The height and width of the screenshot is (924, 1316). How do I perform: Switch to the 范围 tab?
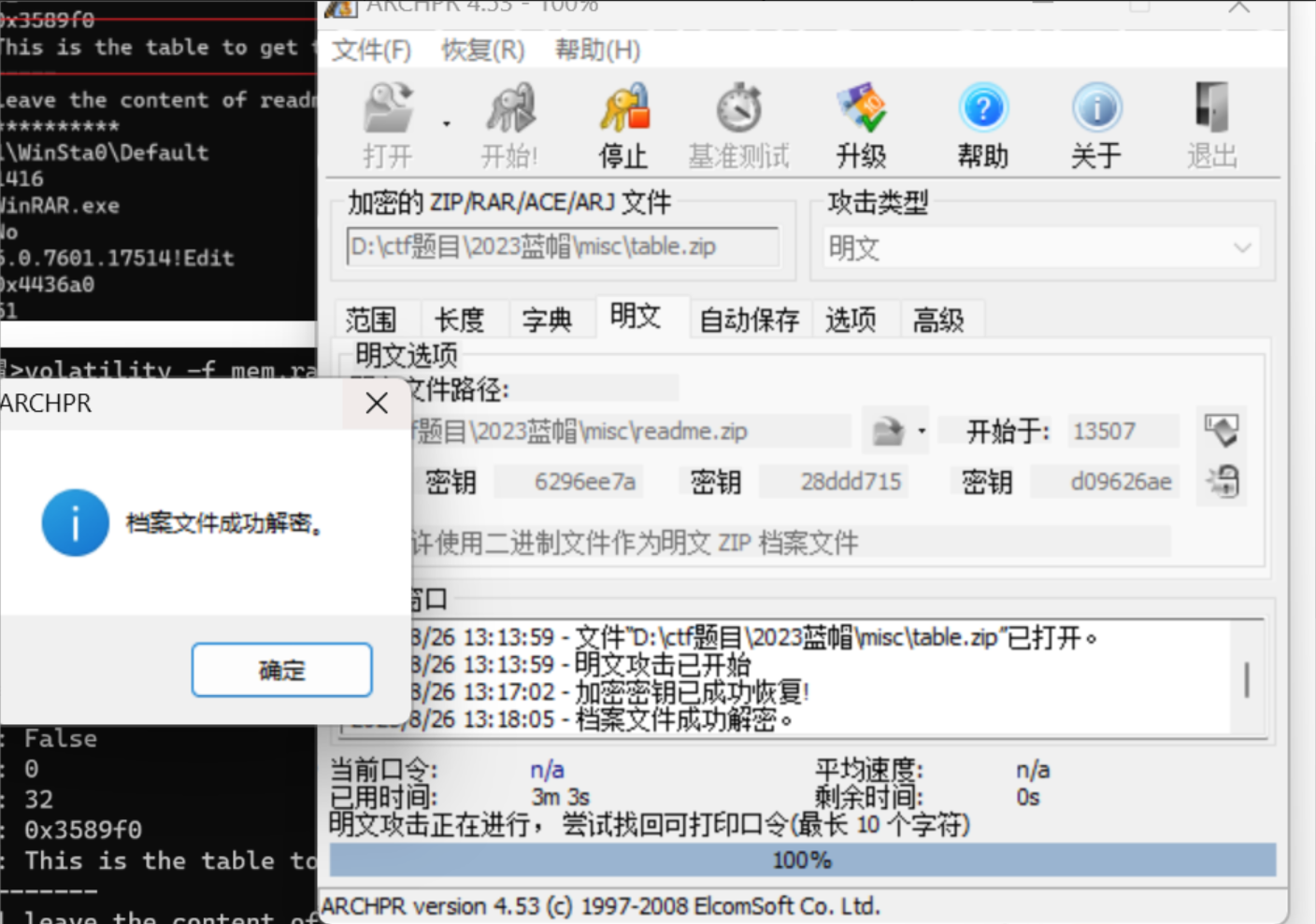(x=371, y=320)
